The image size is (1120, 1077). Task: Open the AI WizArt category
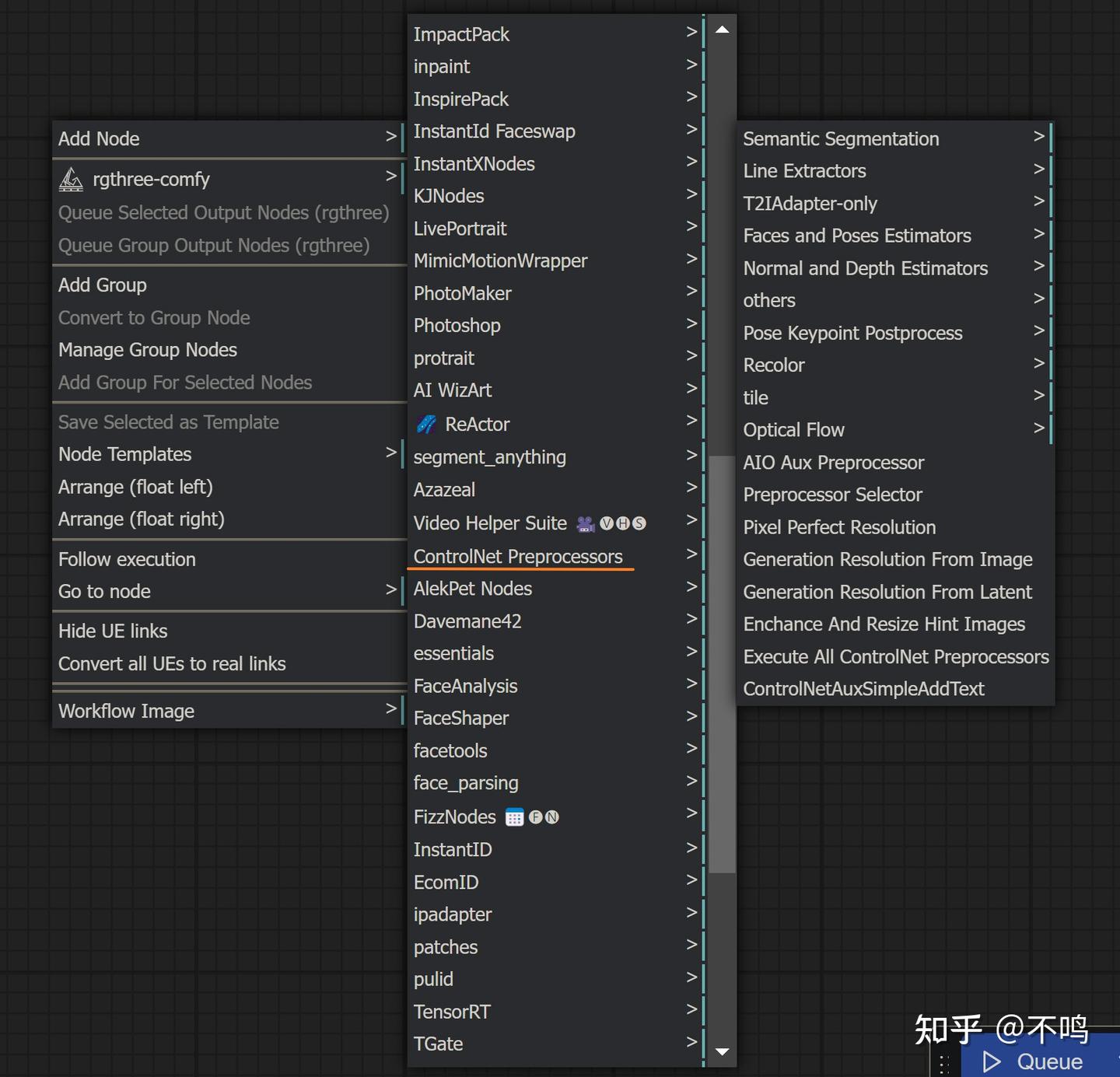[x=556, y=390]
